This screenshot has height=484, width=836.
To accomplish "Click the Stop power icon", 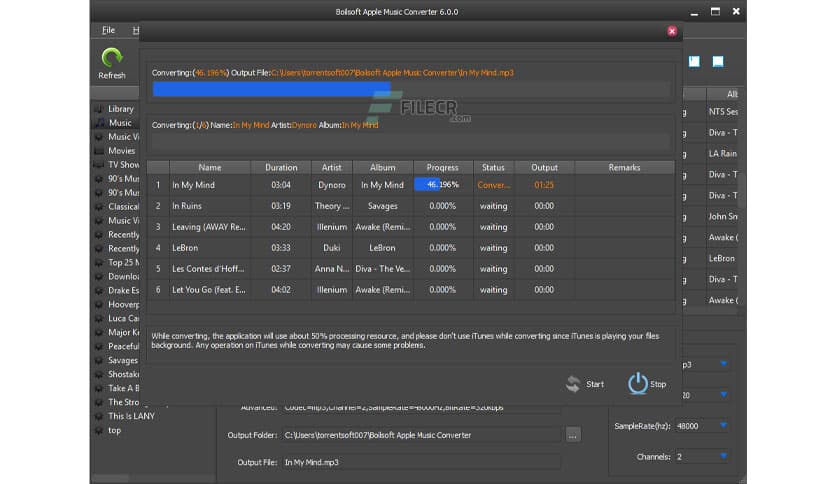I will [638, 384].
